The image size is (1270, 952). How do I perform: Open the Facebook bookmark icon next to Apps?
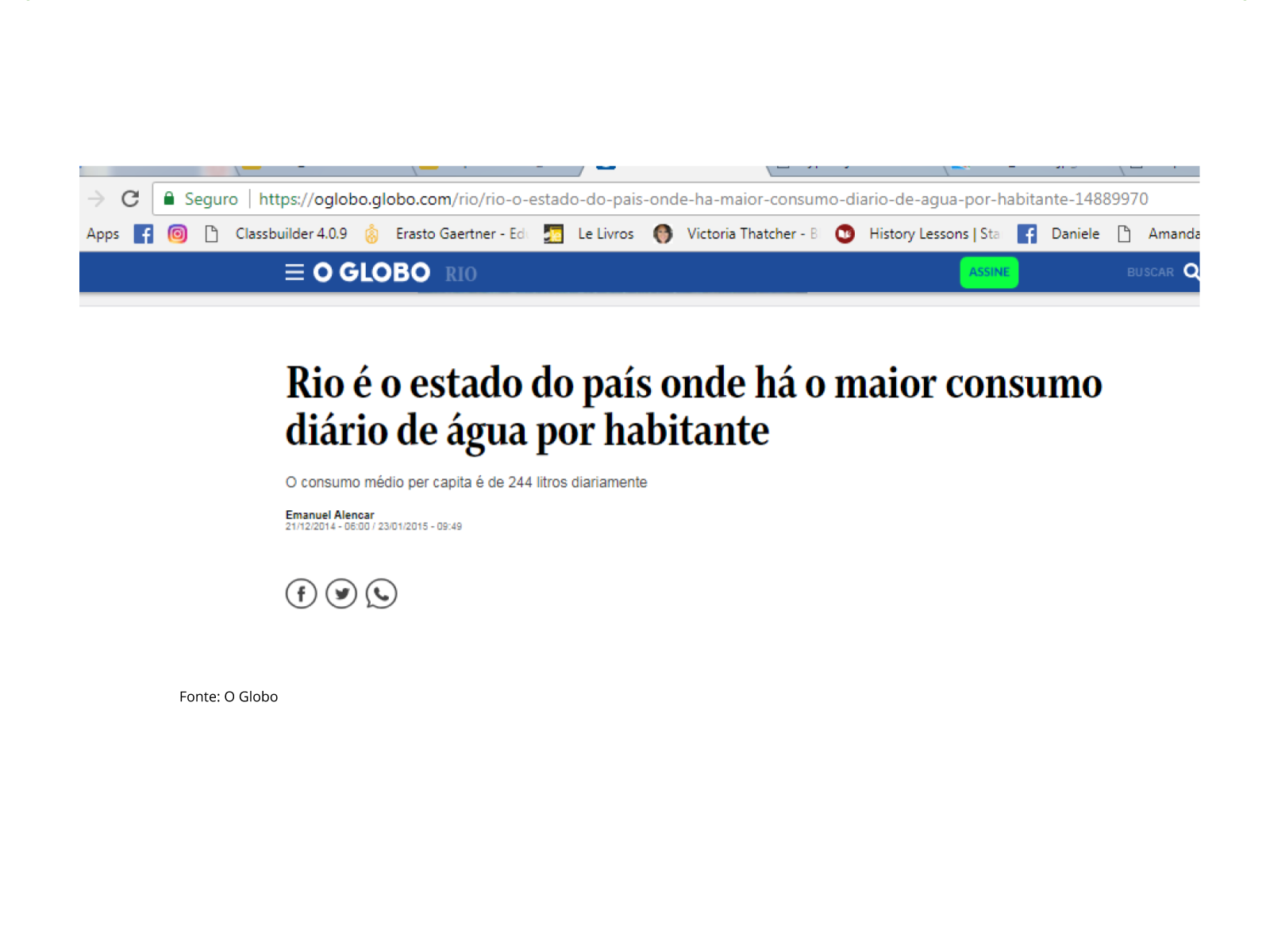[143, 234]
